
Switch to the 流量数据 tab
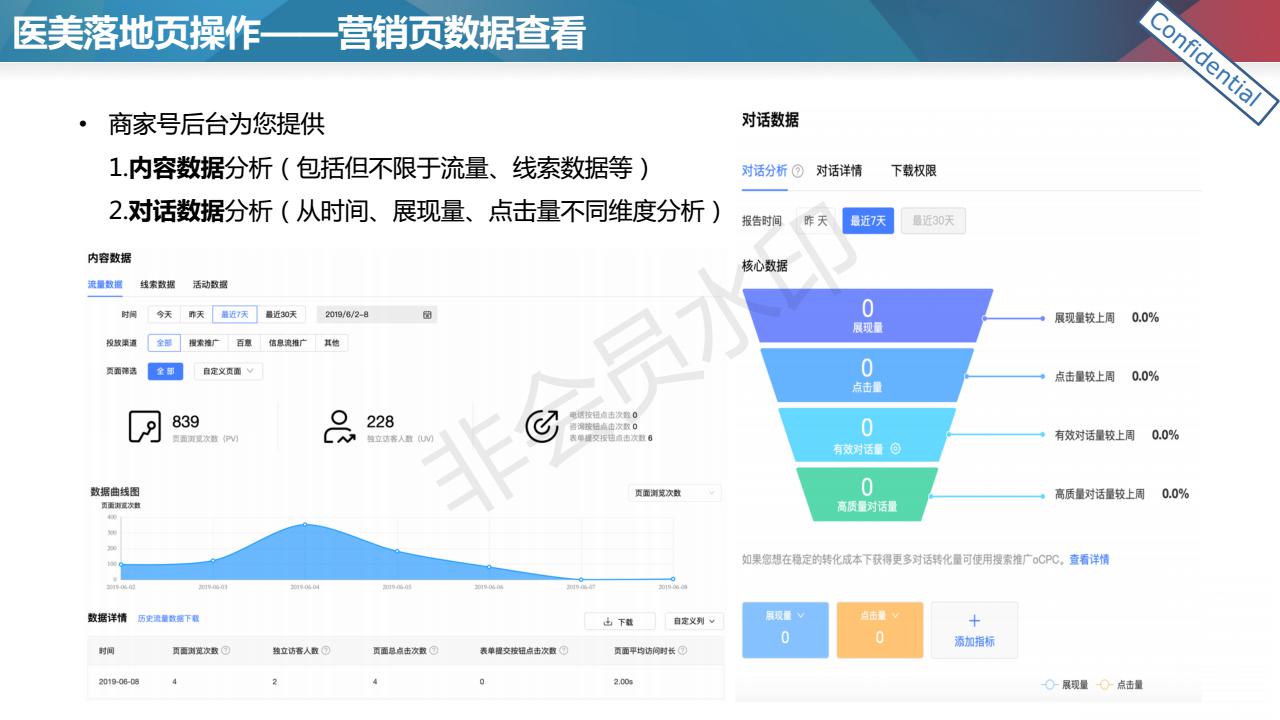[105, 284]
